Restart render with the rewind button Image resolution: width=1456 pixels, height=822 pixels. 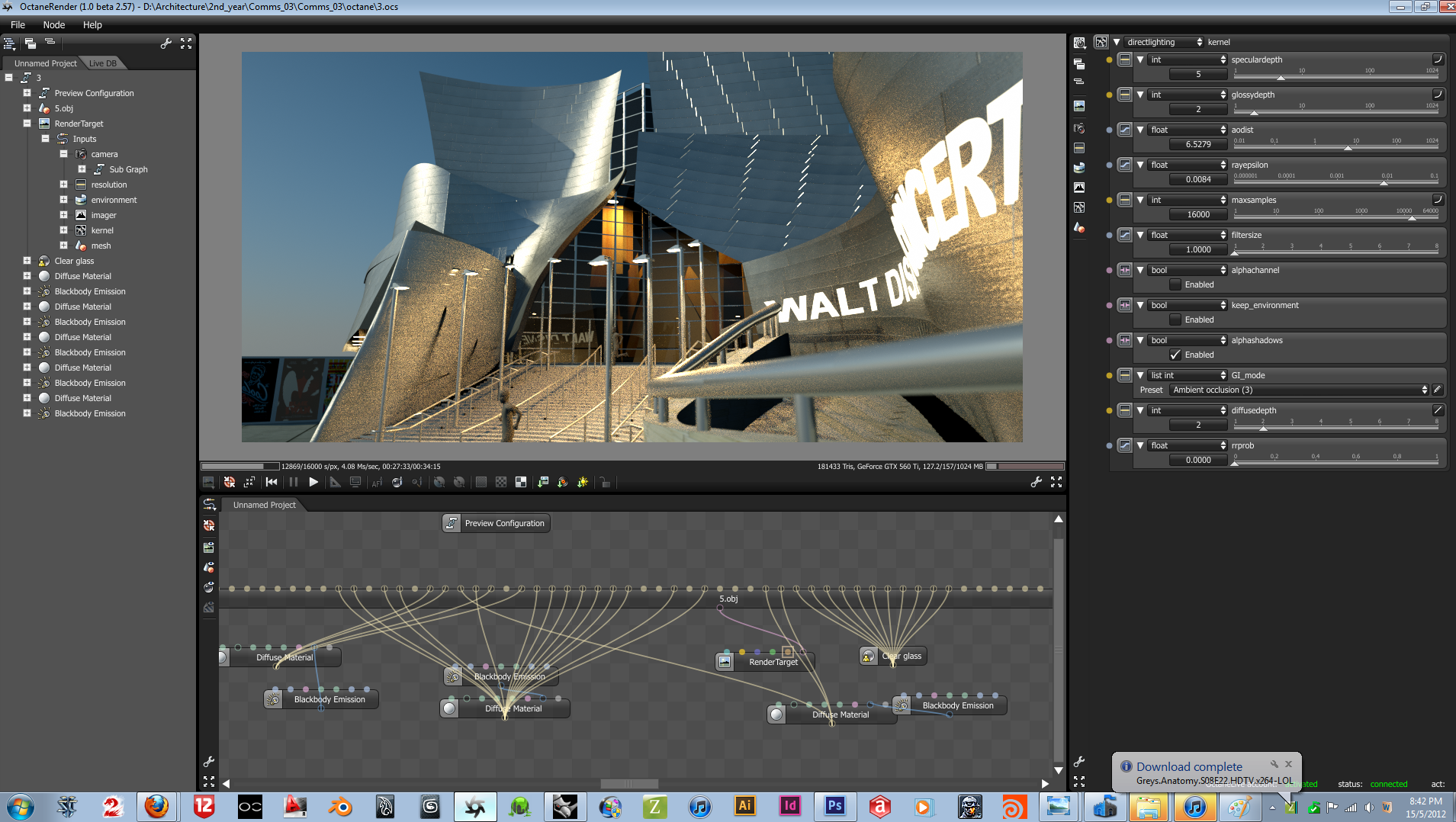pos(272,482)
